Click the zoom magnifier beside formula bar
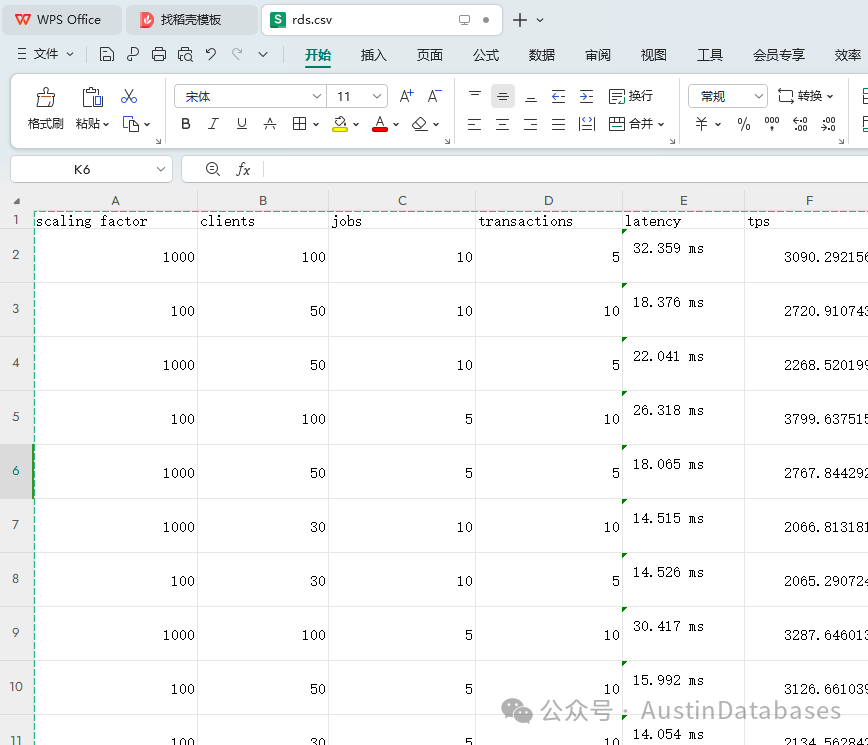 [x=213, y=169]
